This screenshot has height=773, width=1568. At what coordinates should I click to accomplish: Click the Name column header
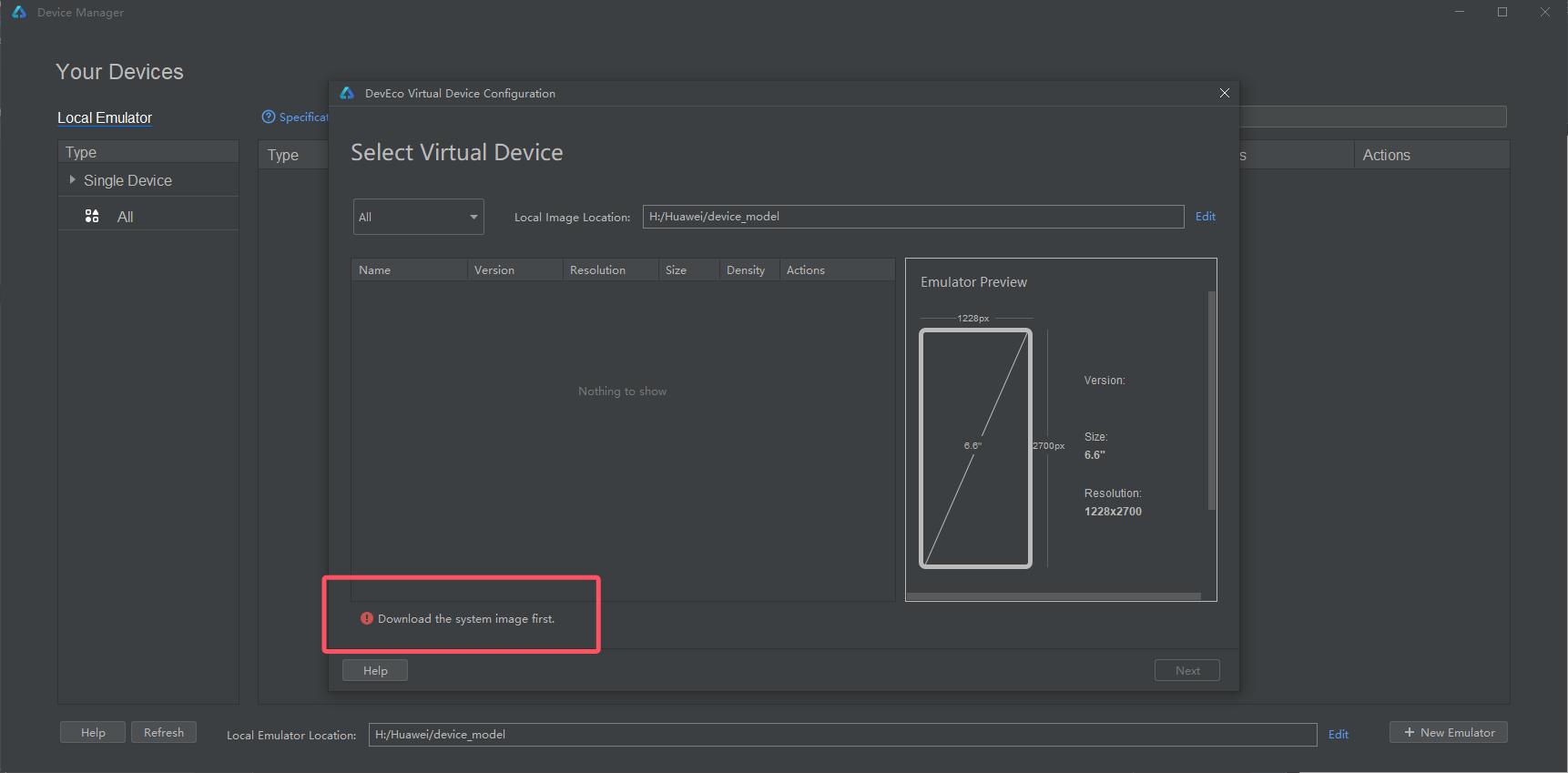click(x=409, y=270)
